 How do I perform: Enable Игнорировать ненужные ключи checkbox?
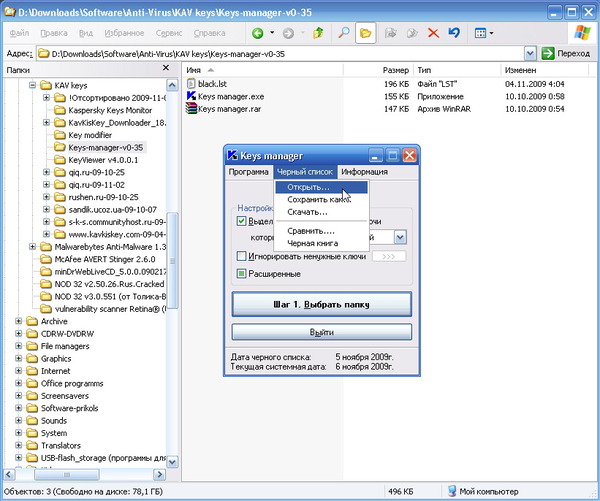coord(241,256)
